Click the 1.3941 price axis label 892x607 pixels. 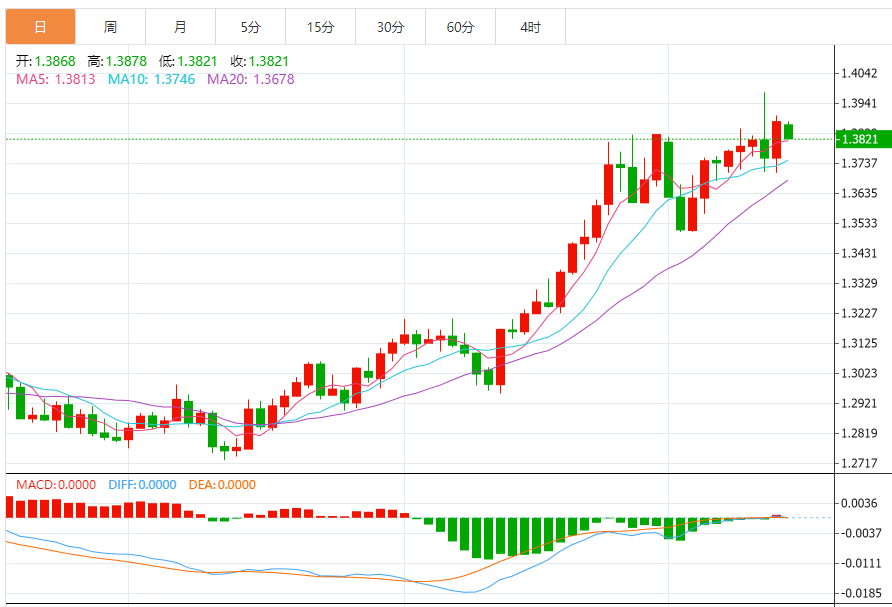(859, 103)
